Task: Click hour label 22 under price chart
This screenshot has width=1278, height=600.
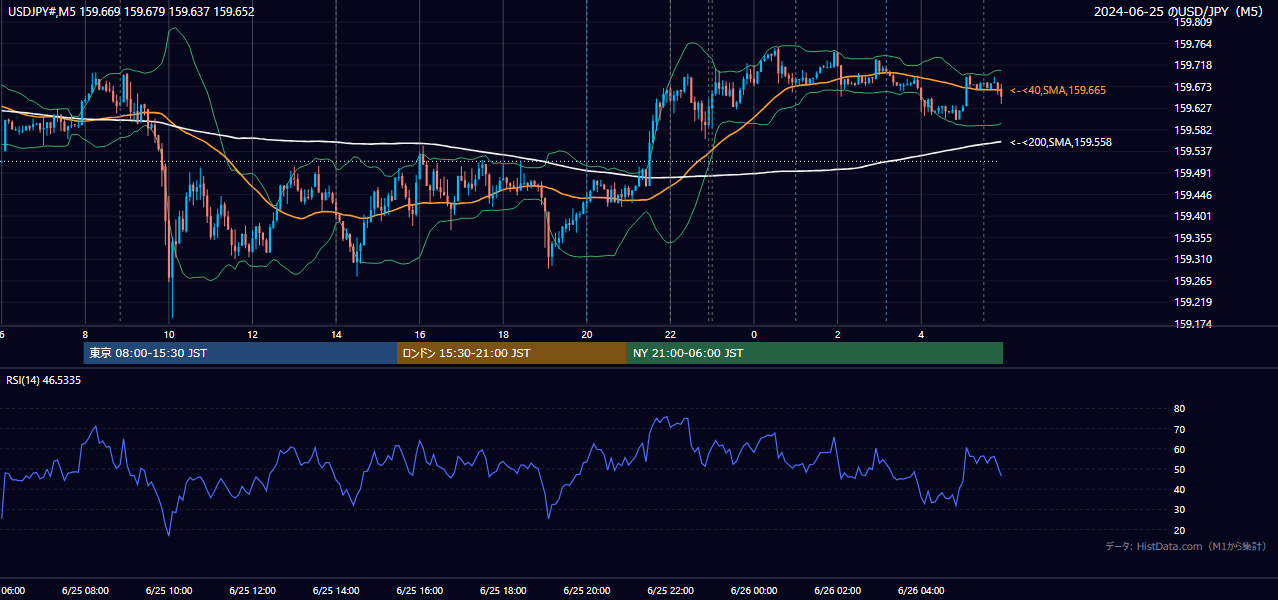Action: pyautogui.click(x=671, y=335)
